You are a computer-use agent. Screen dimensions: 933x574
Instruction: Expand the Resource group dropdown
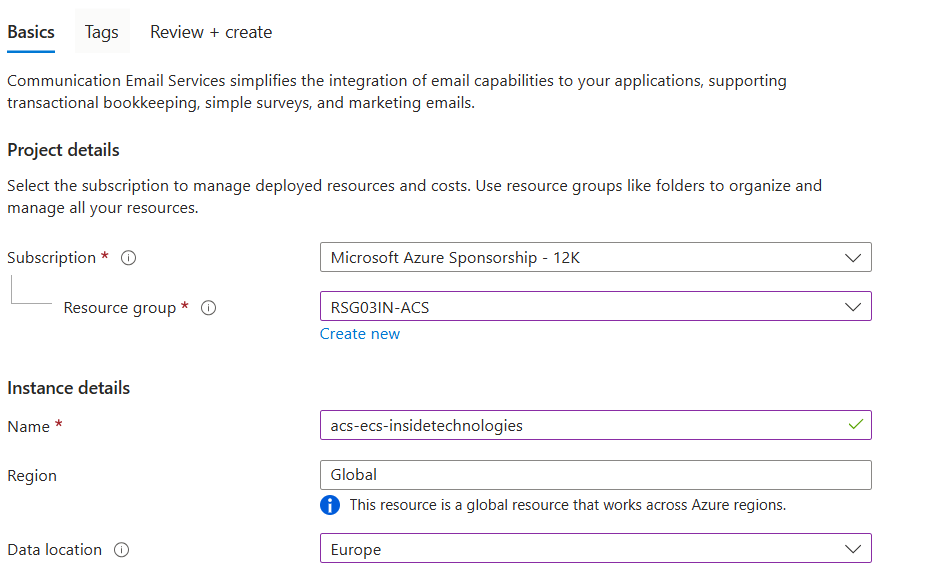[x=595, y=307]
